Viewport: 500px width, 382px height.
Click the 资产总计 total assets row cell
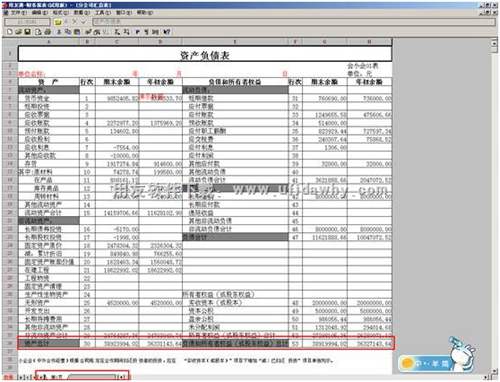(49, 343)
